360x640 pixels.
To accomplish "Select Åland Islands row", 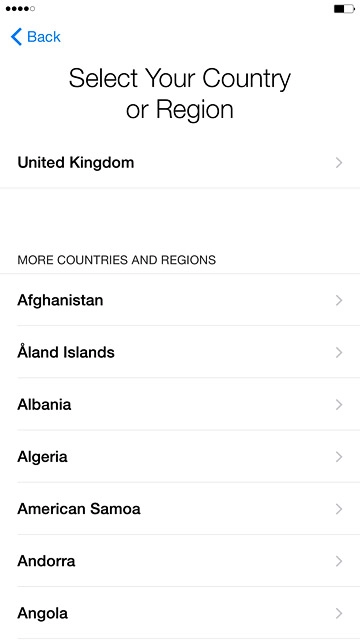I will point(180,352).
